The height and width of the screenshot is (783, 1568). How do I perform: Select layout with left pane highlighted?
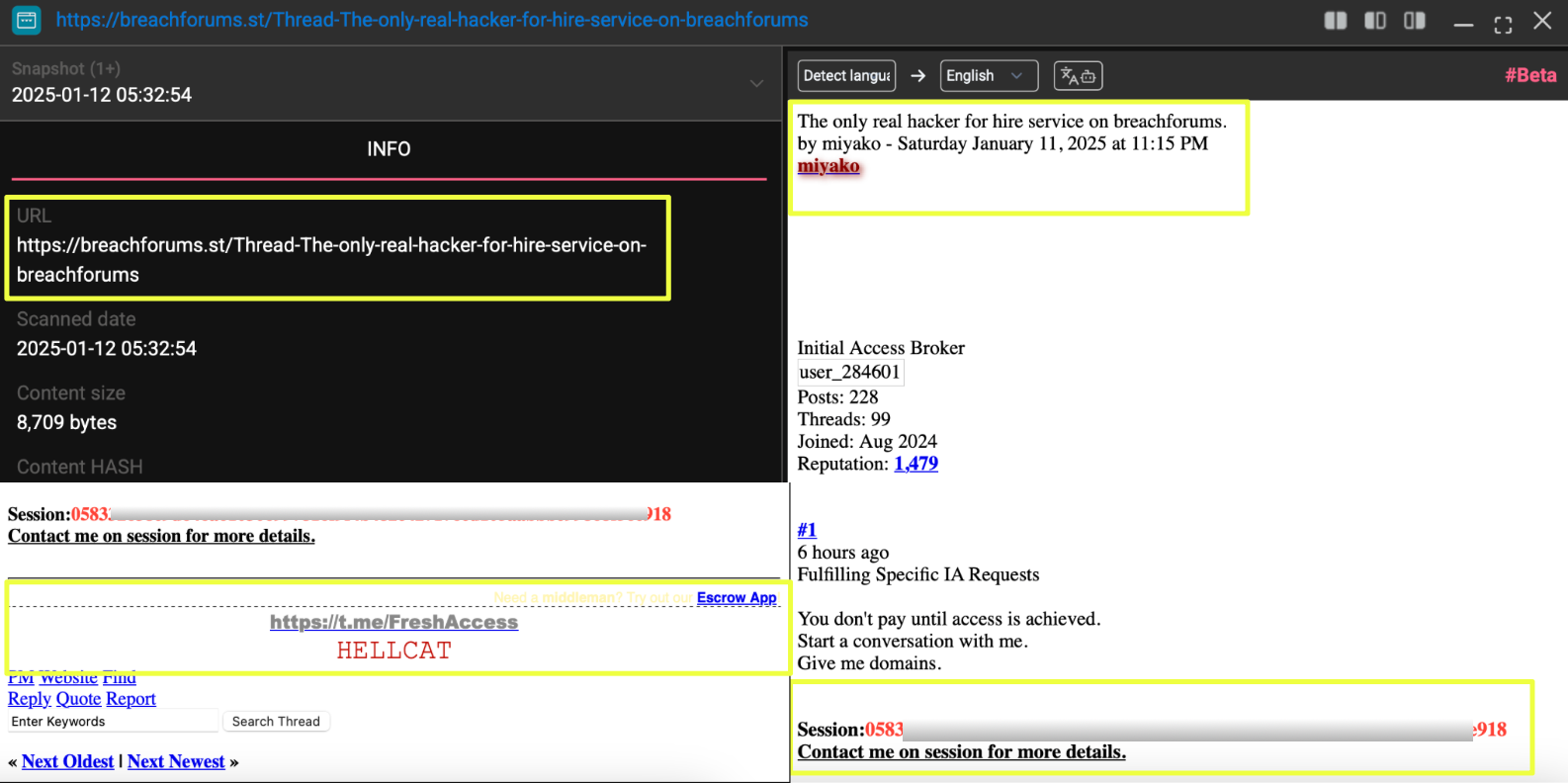point(1374,21)
